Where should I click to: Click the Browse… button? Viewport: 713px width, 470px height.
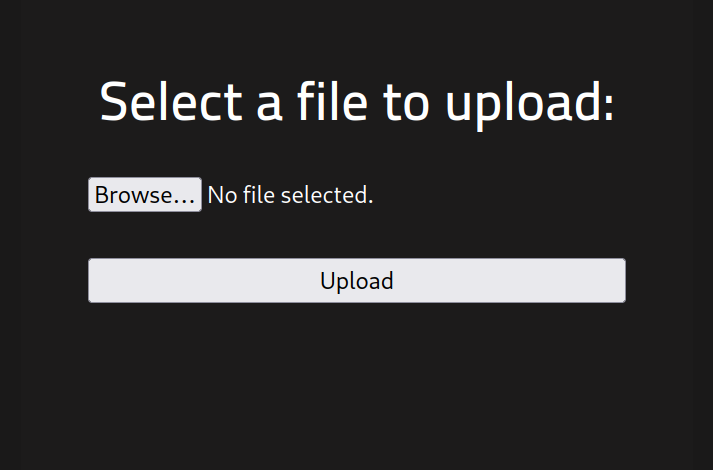[145, 195]
